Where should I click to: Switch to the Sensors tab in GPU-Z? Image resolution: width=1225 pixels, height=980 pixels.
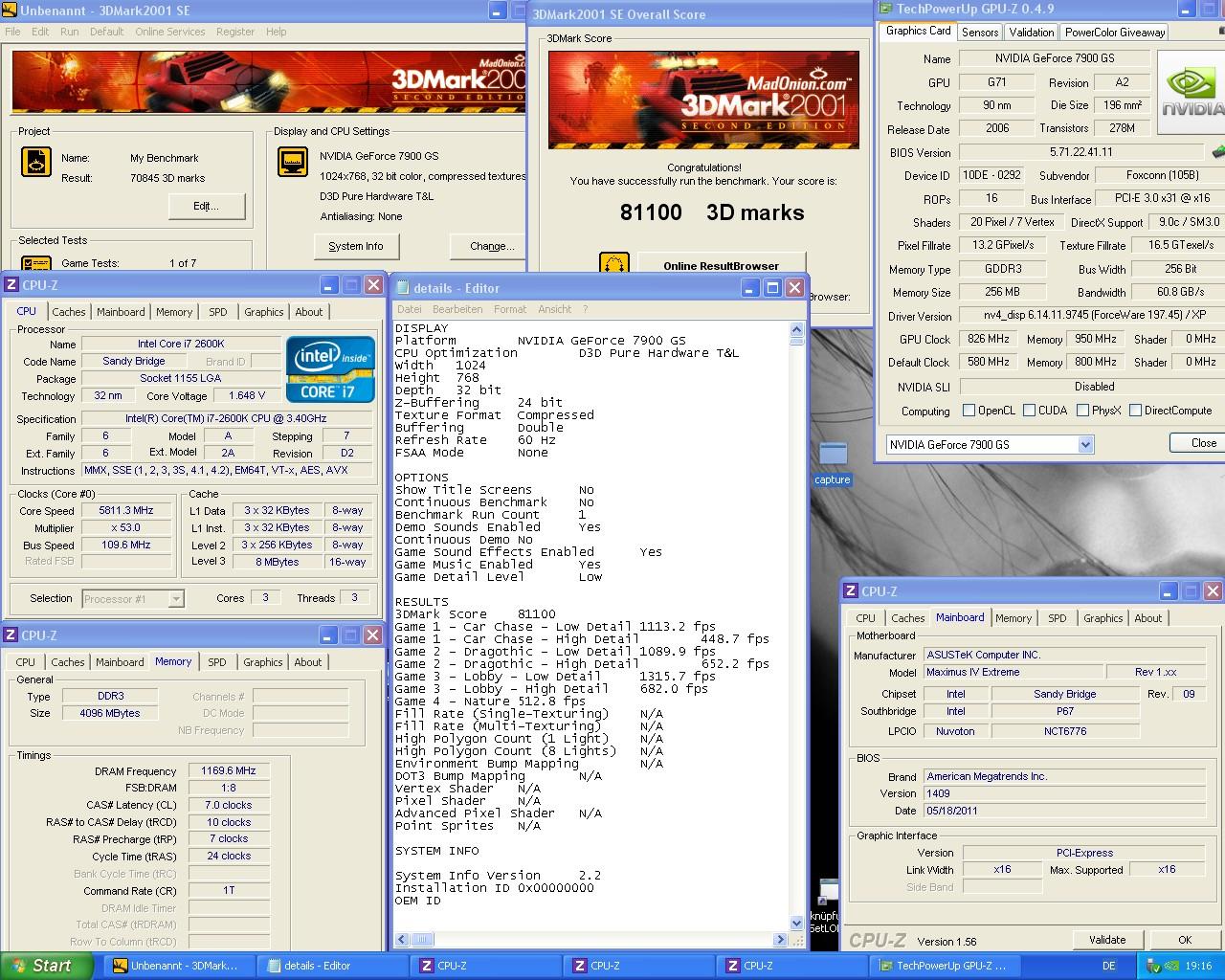coord(980,32)
